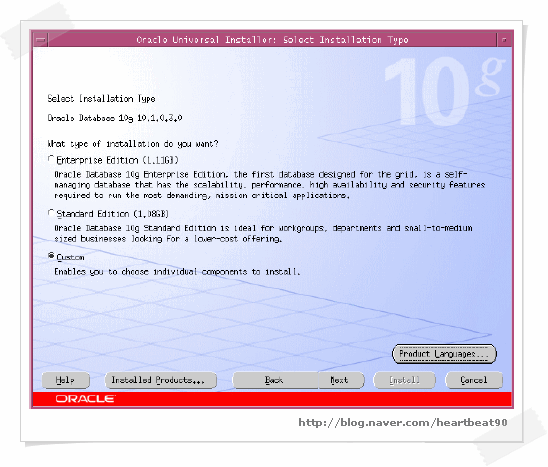Open the Product Languages dialog
548x467 pixels.
click(444, 354)
